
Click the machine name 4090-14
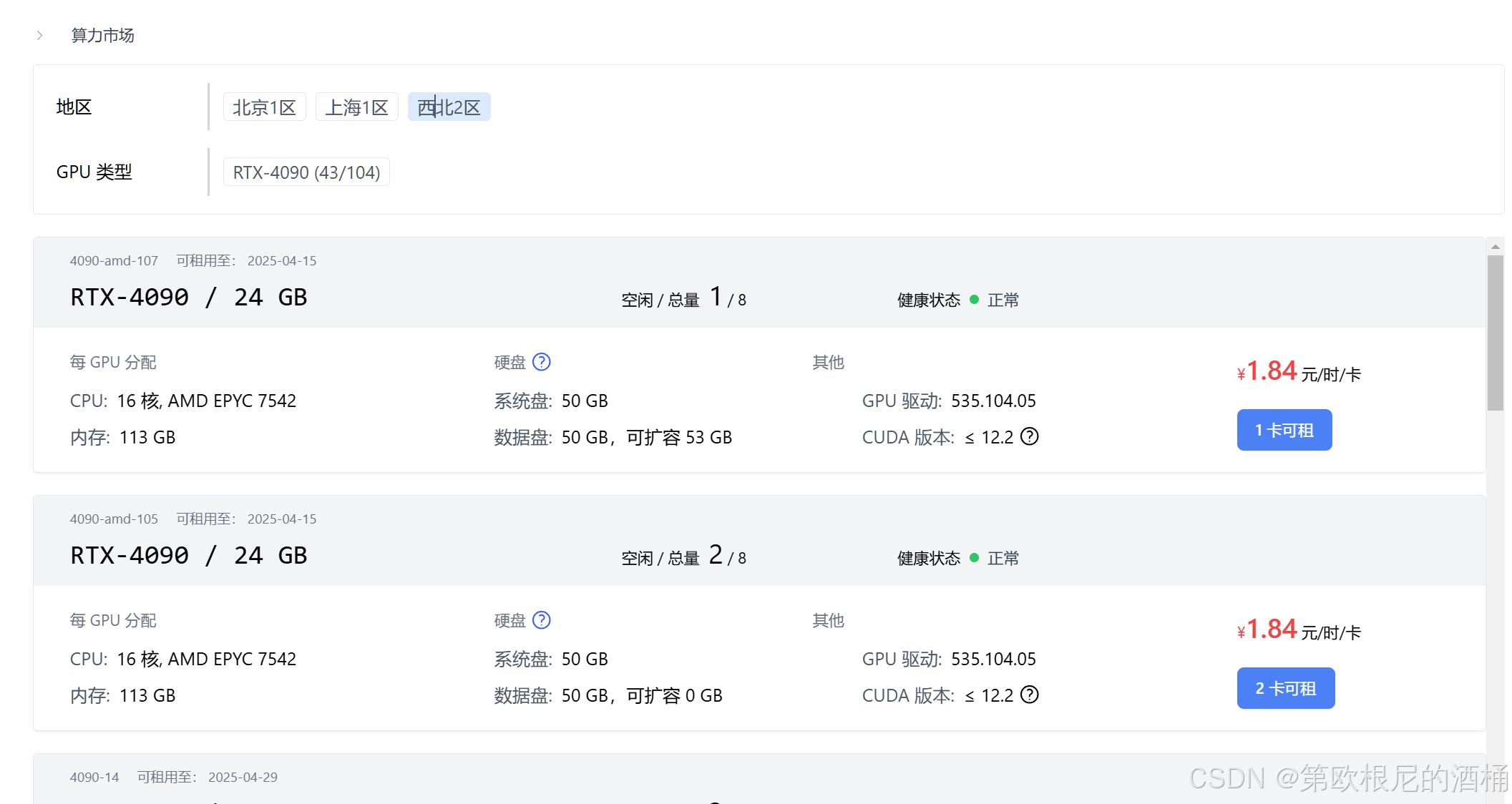tap(94, 778)
